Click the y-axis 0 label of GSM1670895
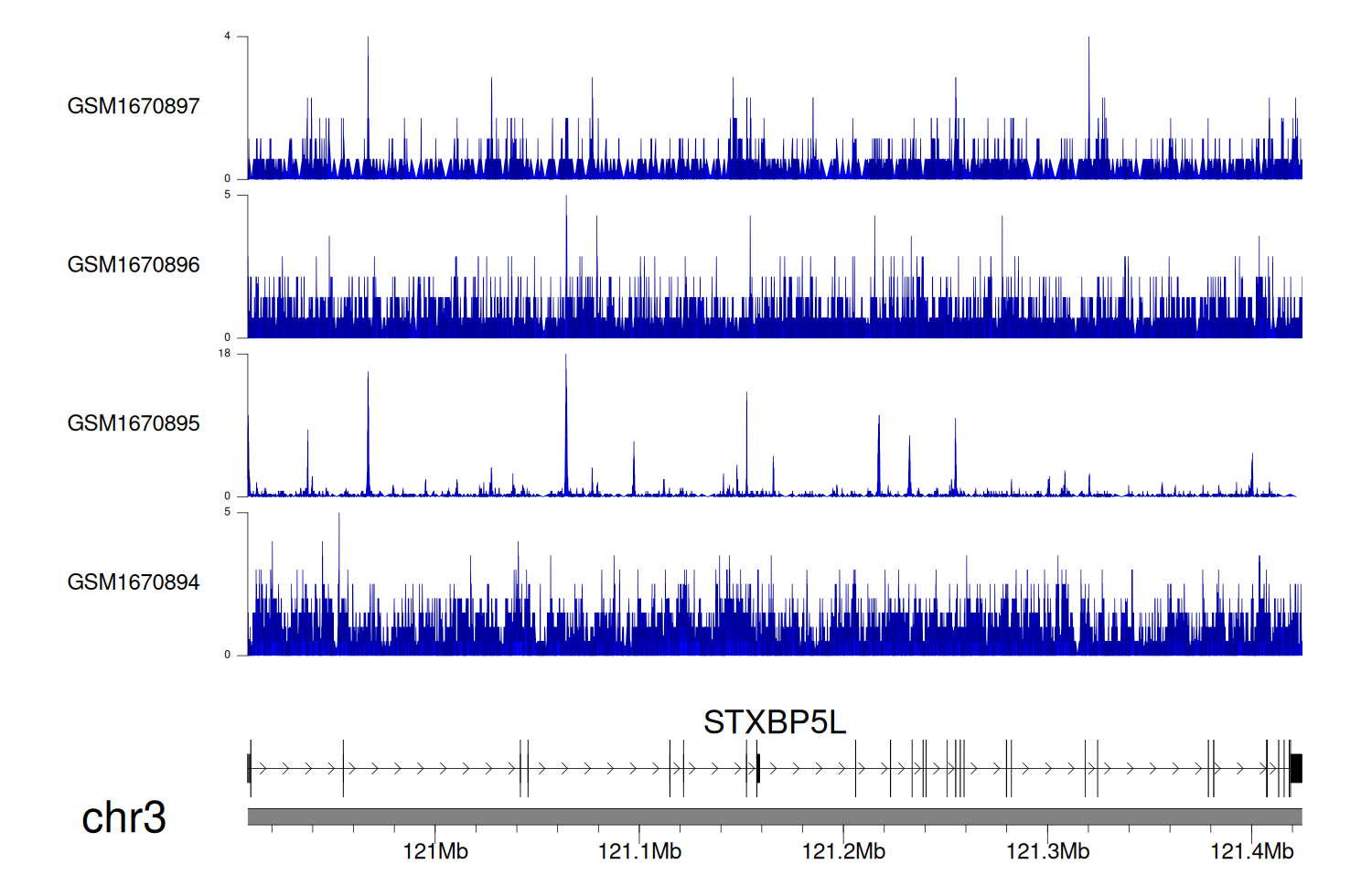 click(x=227, y=496)
